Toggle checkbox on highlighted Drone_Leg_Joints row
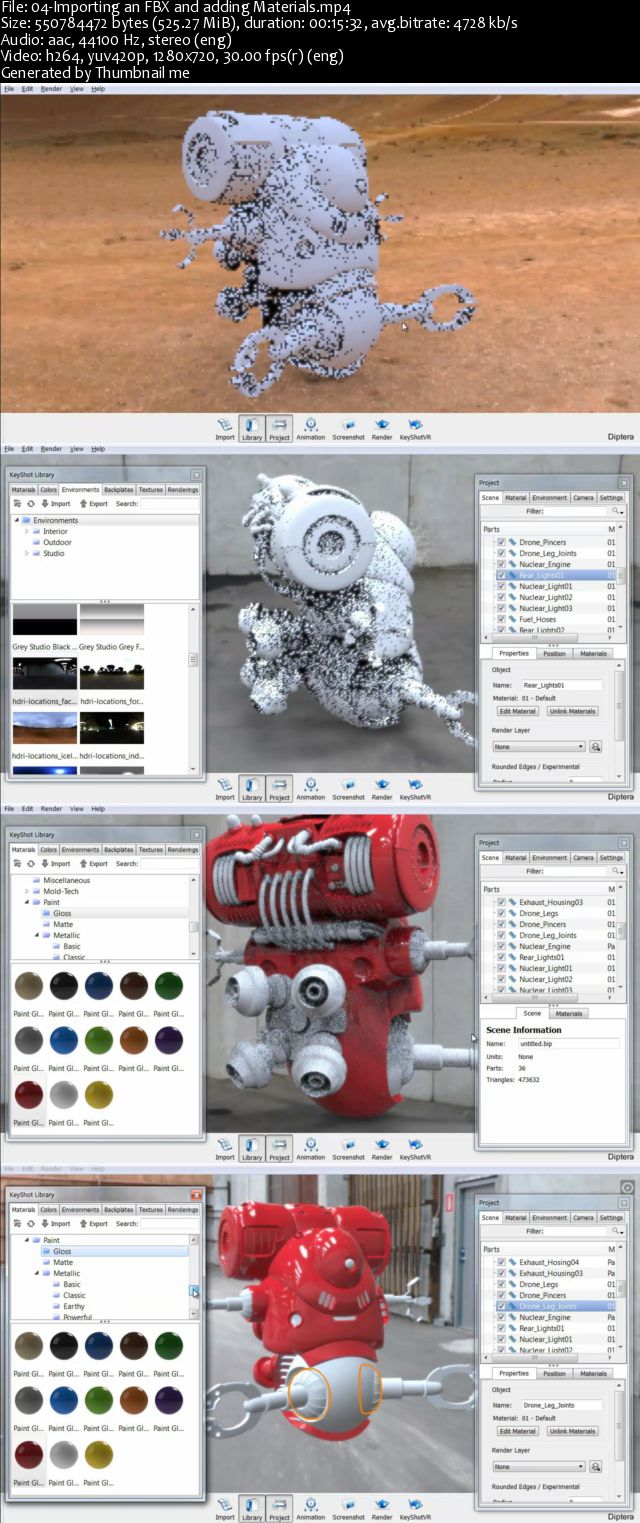Image resolution: width=640 pixels, height=1523 pixels. click(501, 1306)
